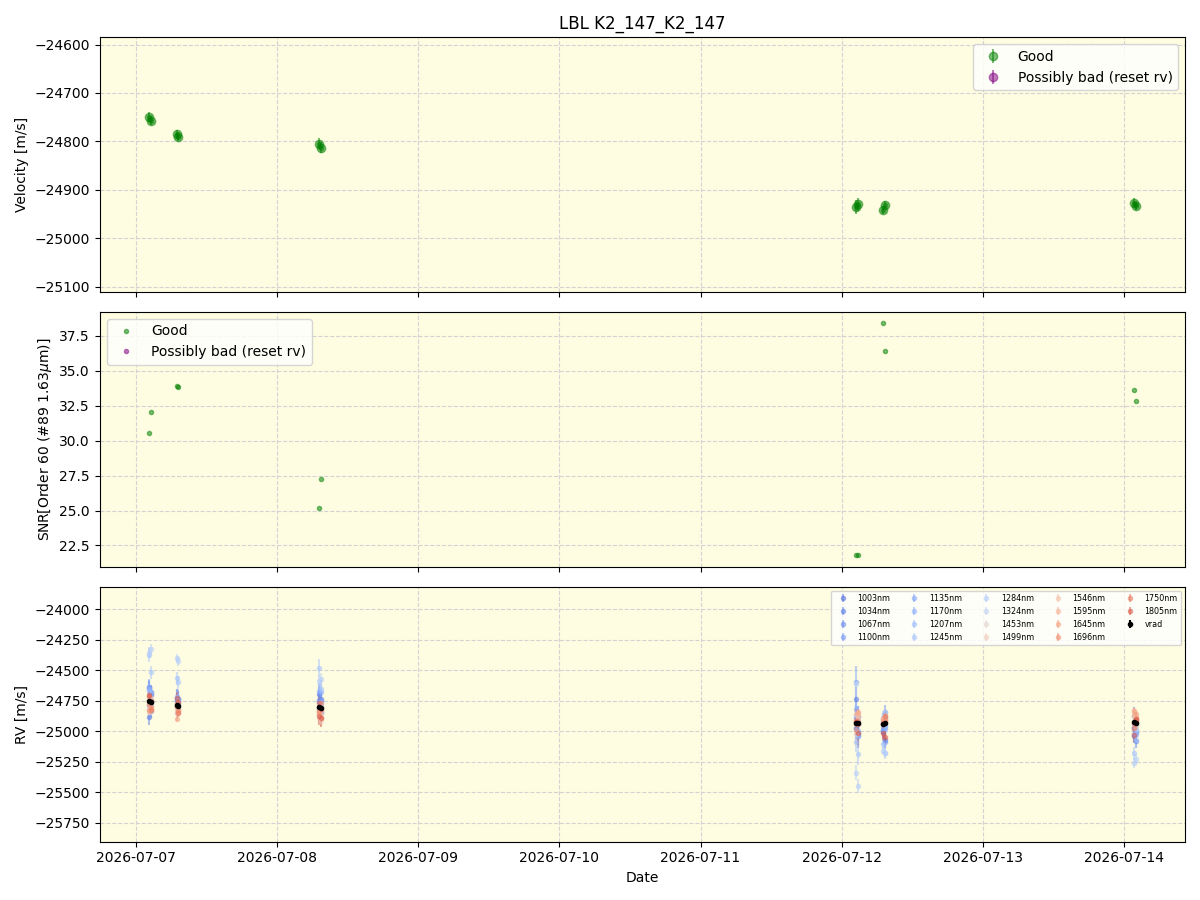Click the green Good marker in velocity legend

[993, 57]
